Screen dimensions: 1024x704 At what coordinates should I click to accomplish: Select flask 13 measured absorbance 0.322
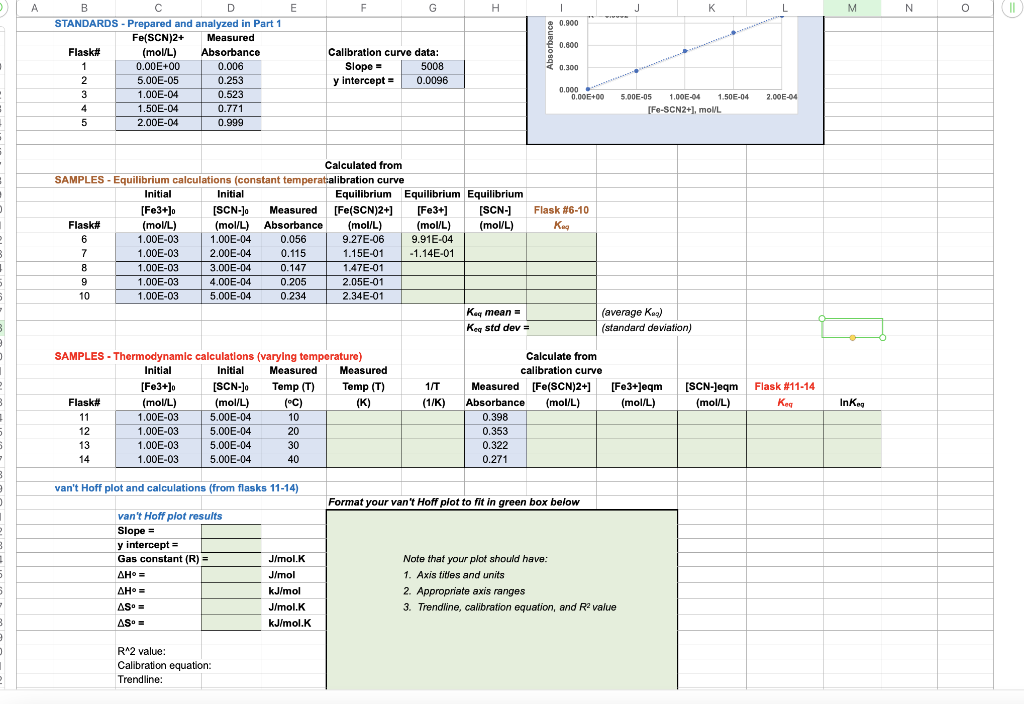click(x=495, y=445)
